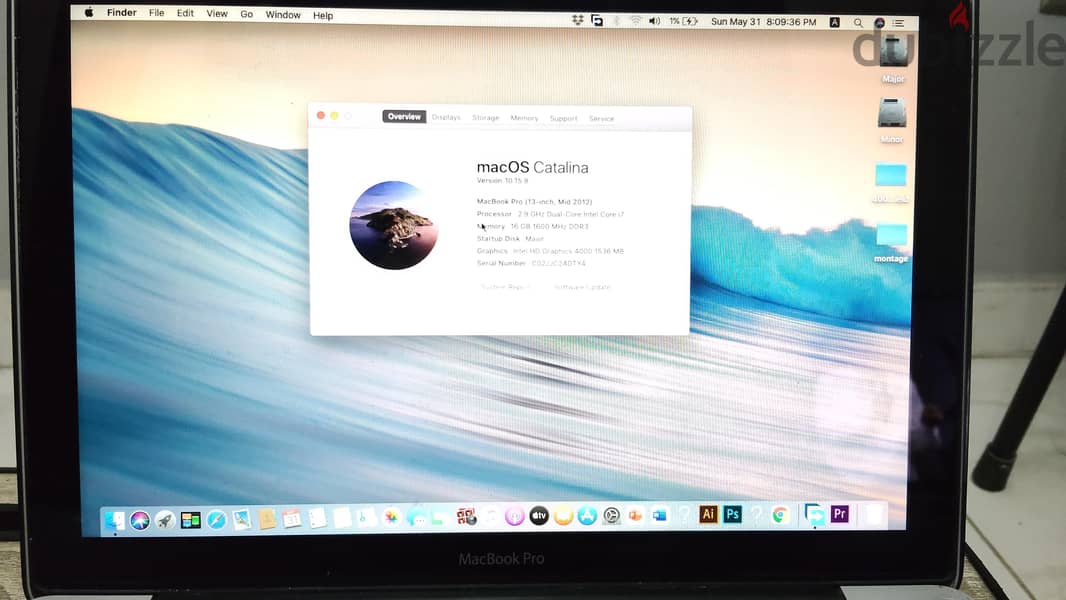
Task: Open System Preferences gear icon
Action: [x=611, y=516]
